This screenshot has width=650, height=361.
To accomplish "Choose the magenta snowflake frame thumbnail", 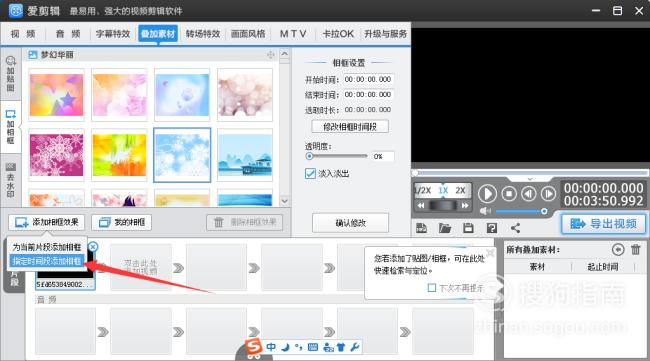I will [x=56, y=155].
